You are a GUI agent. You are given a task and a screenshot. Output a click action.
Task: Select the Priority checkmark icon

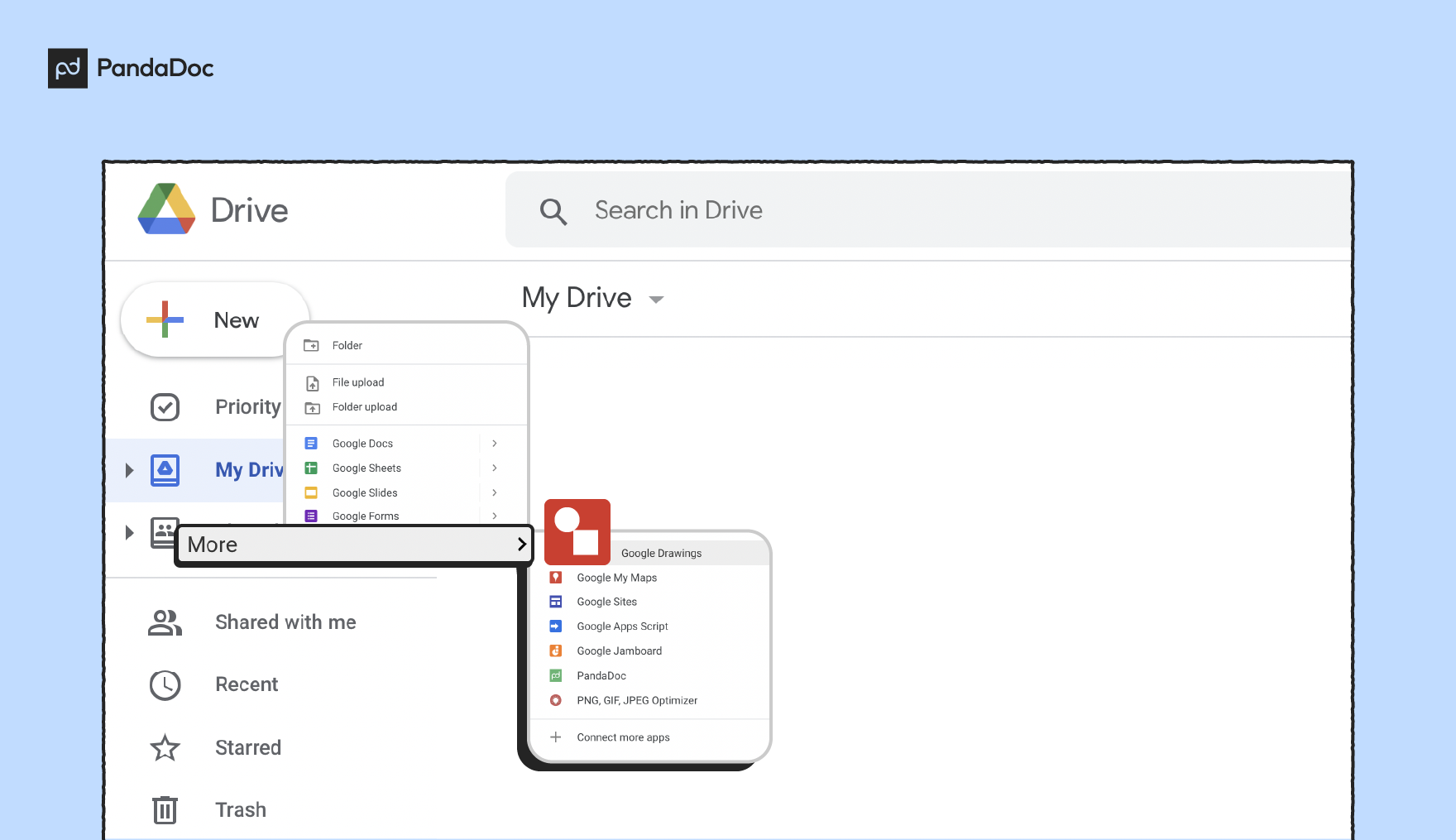[165, 406]
